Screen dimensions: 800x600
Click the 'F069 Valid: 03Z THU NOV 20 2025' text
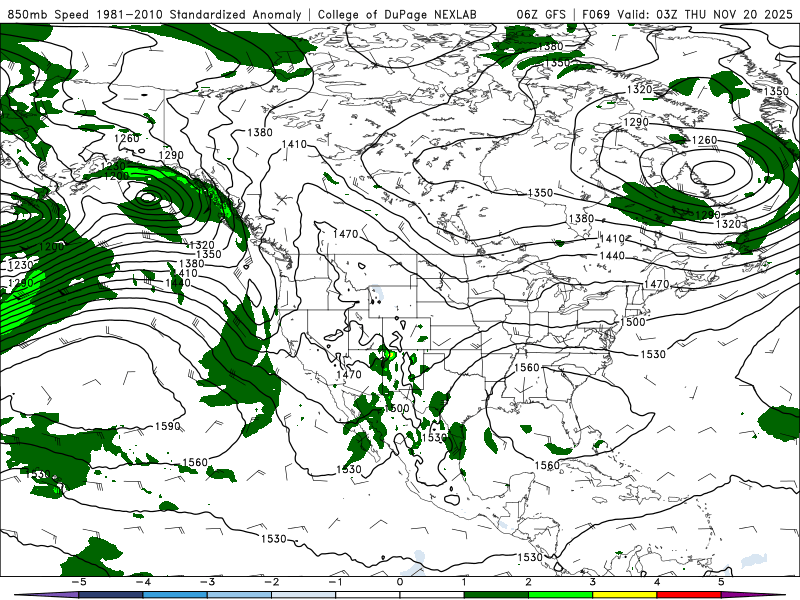[687, 14]
